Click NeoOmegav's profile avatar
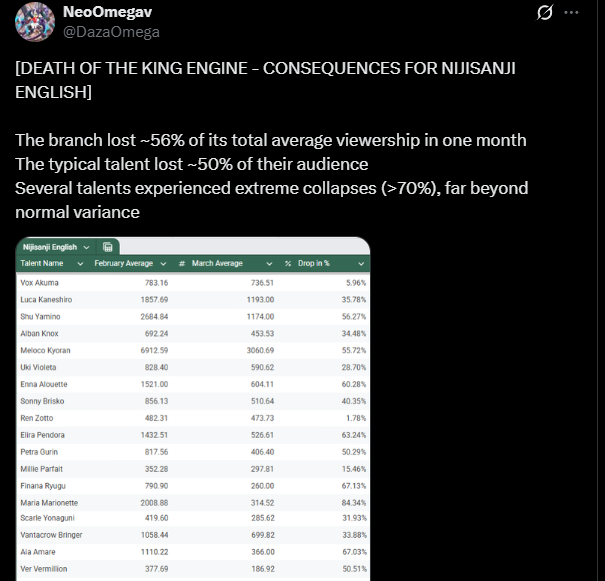605x581 pixels. [x=35, y=22]
